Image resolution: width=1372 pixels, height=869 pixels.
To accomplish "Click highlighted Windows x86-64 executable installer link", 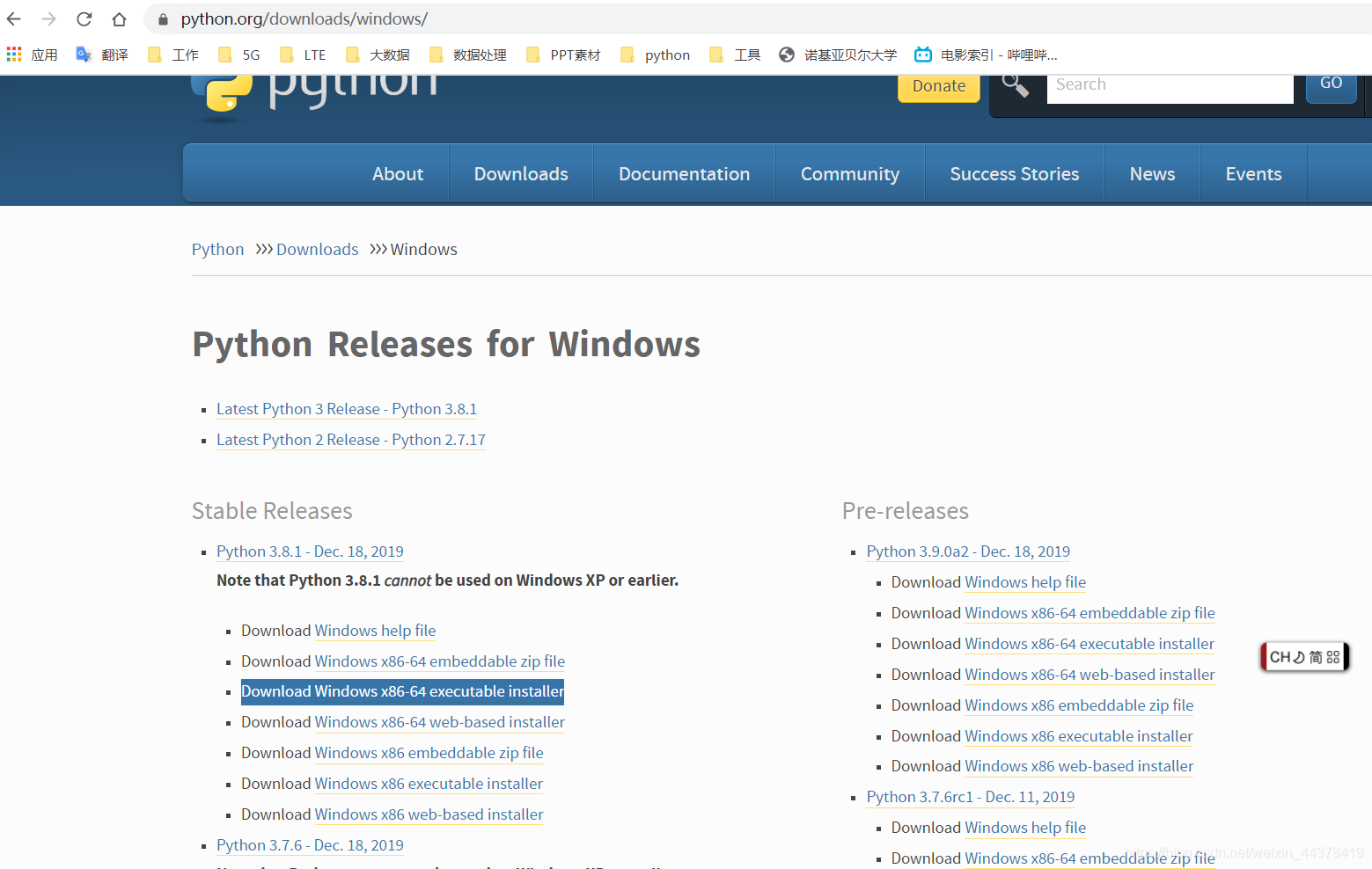I will (439, 691).
